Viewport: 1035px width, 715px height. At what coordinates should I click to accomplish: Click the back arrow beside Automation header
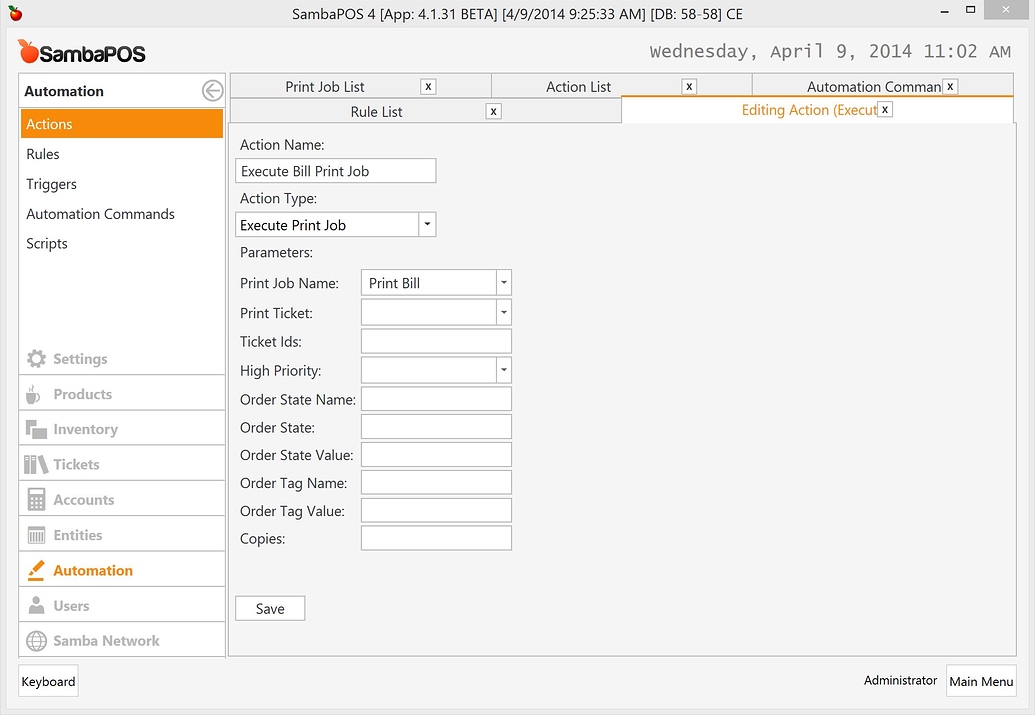[x=211, y=90]
